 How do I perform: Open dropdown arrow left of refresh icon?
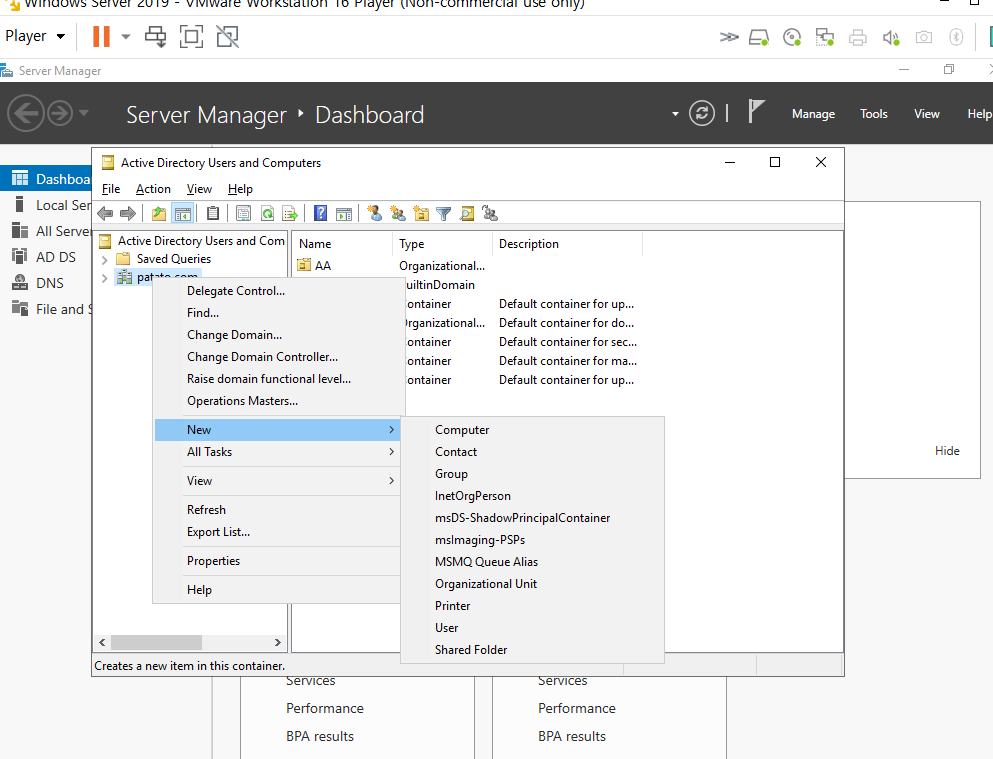point(675,114)
